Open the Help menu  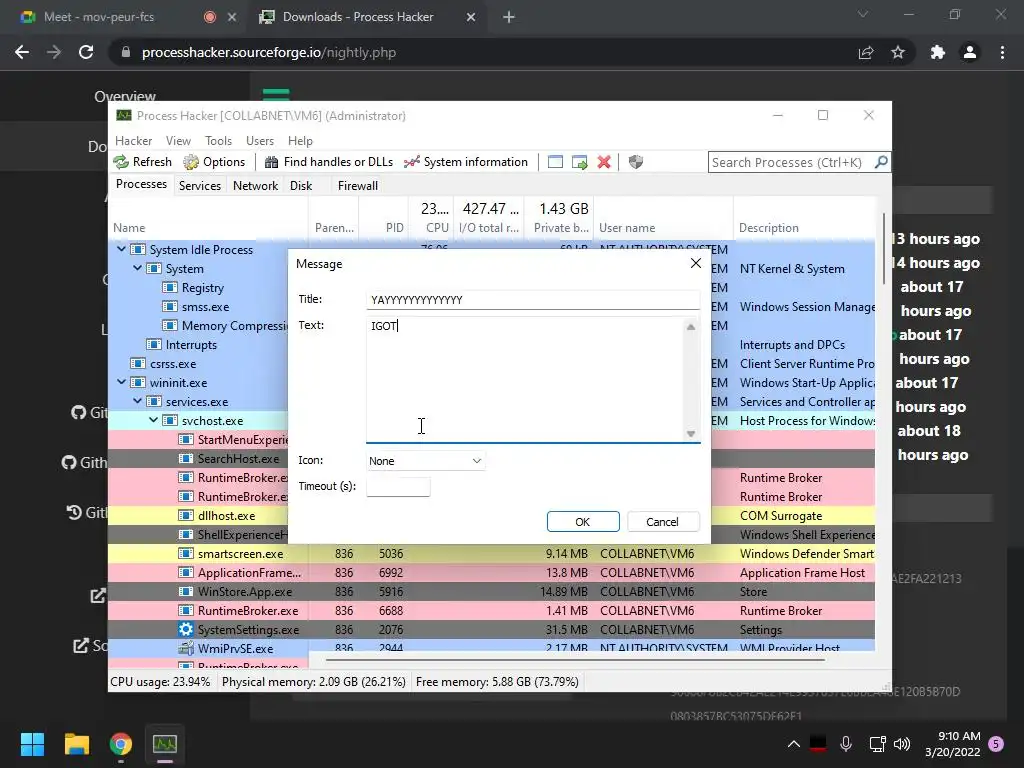click(x=300, y=140)
